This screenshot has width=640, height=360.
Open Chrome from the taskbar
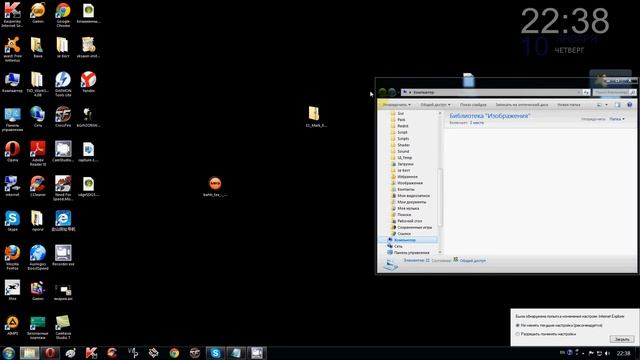coord(174,353)
